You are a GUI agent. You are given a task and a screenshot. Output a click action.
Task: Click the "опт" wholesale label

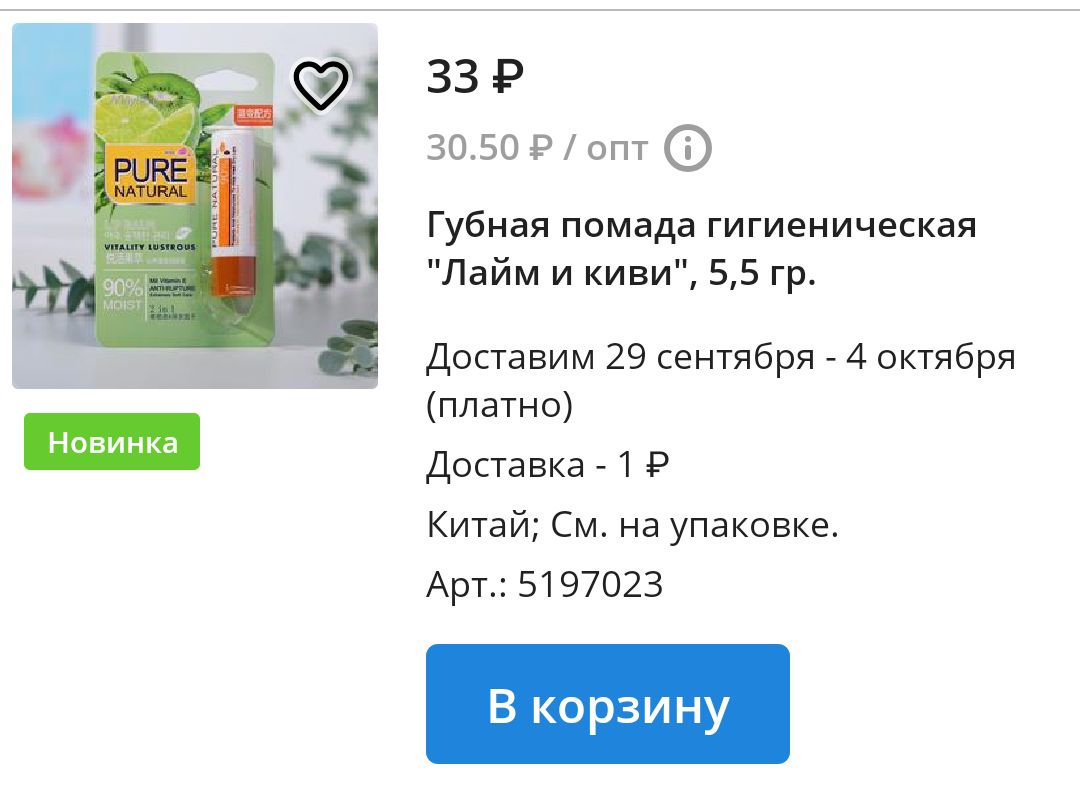(617, 149)
